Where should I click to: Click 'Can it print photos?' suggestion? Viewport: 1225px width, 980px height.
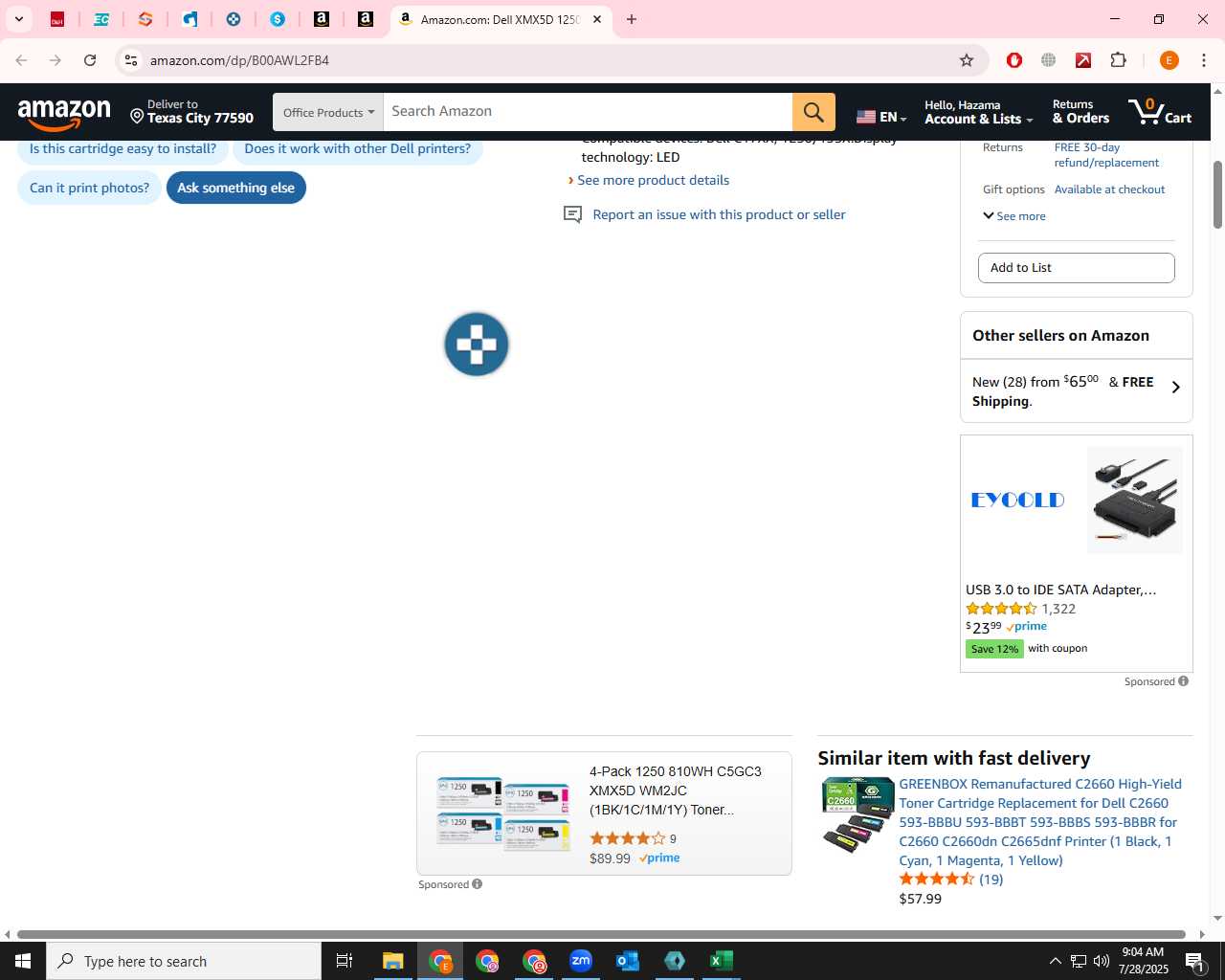click(x=89, y=188)
